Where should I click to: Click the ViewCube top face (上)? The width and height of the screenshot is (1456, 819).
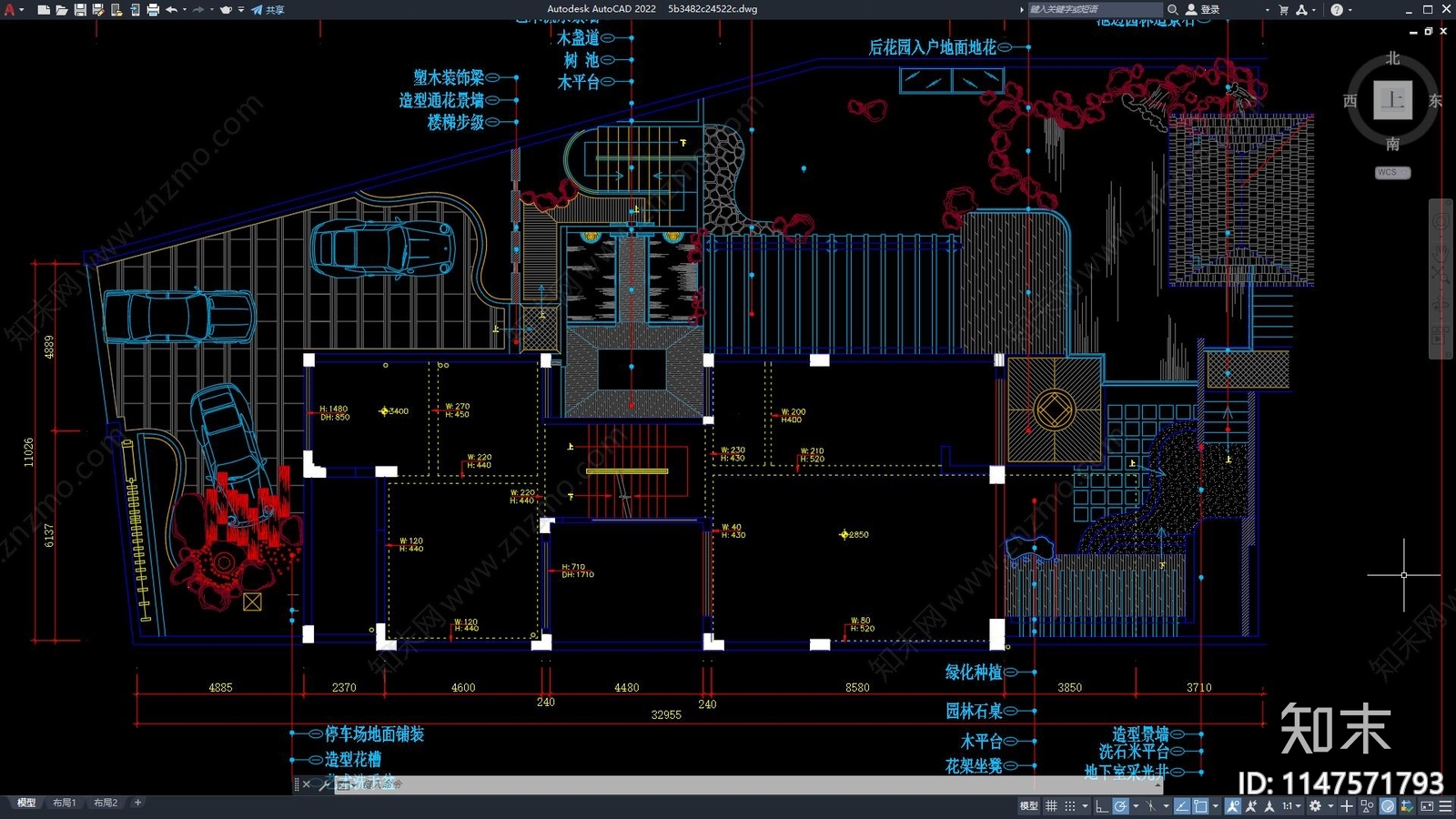1392,100
